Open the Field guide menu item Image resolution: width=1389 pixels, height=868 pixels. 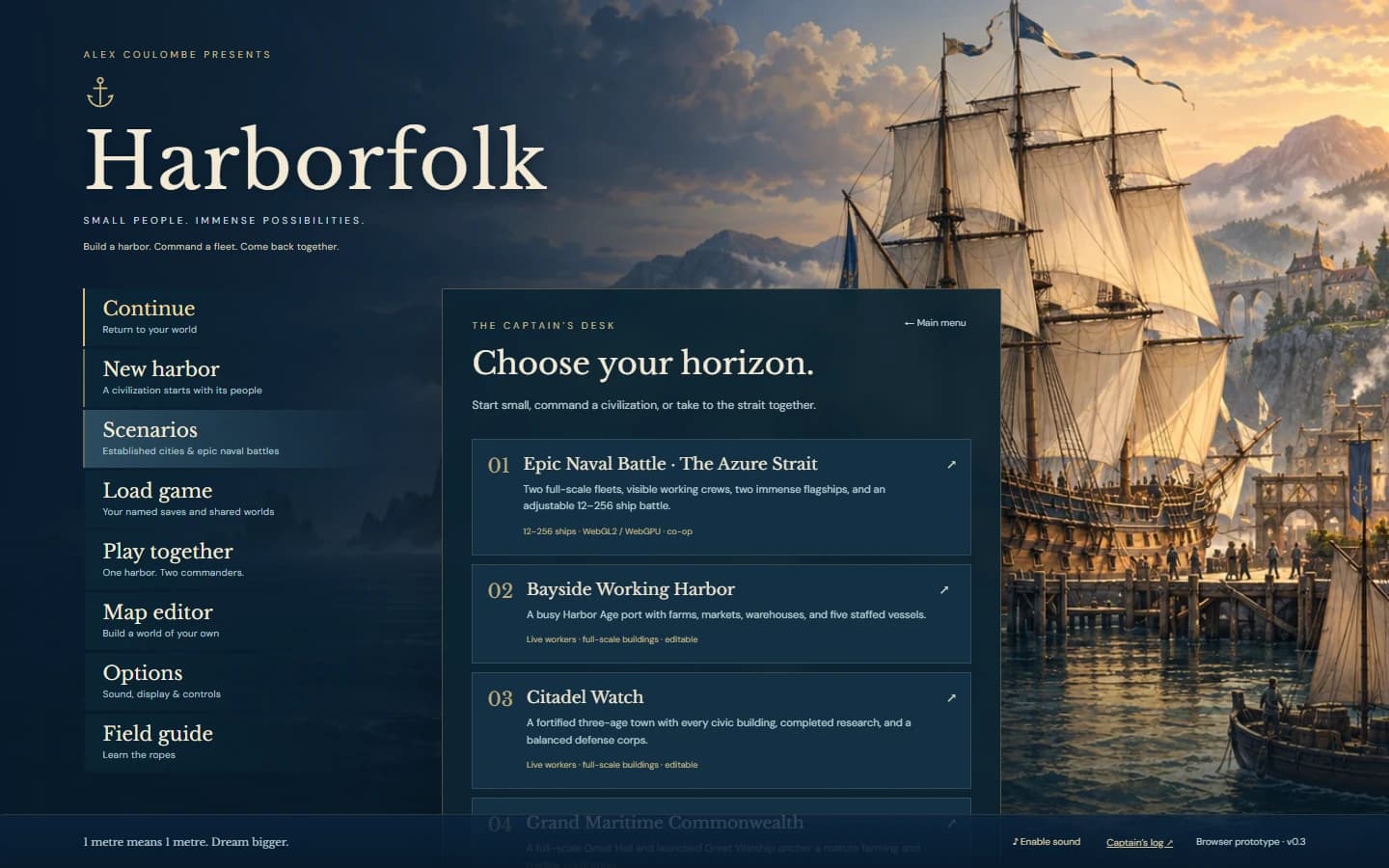coord(228,743)
